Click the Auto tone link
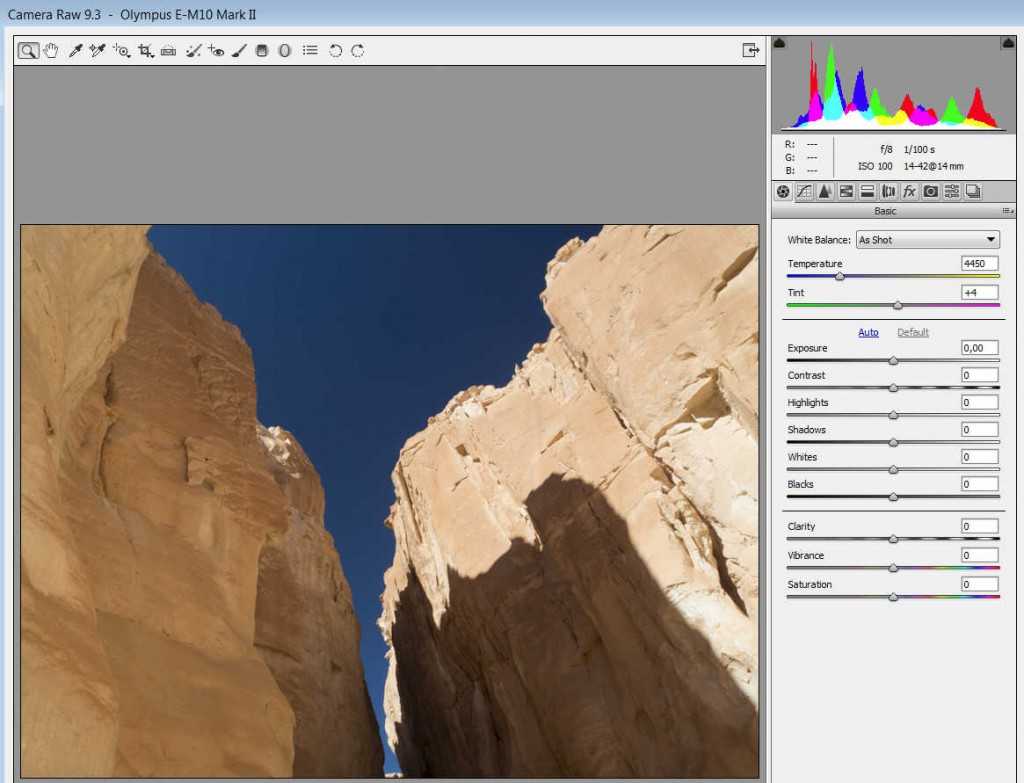The width and height of the screenshot is (1024, 783). (868, 332)
